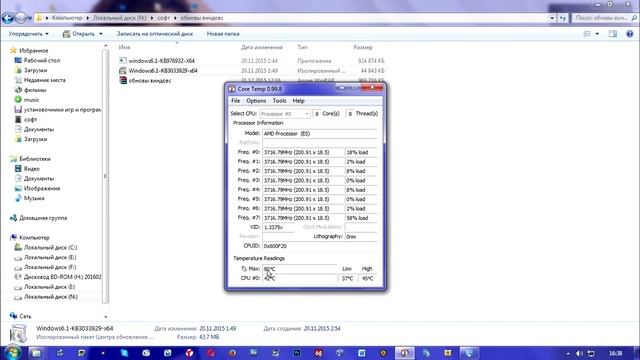Viewport: 640px width, 360px height.
Task: Expand the arrow next to Открыть
Action: pos(101,34)
